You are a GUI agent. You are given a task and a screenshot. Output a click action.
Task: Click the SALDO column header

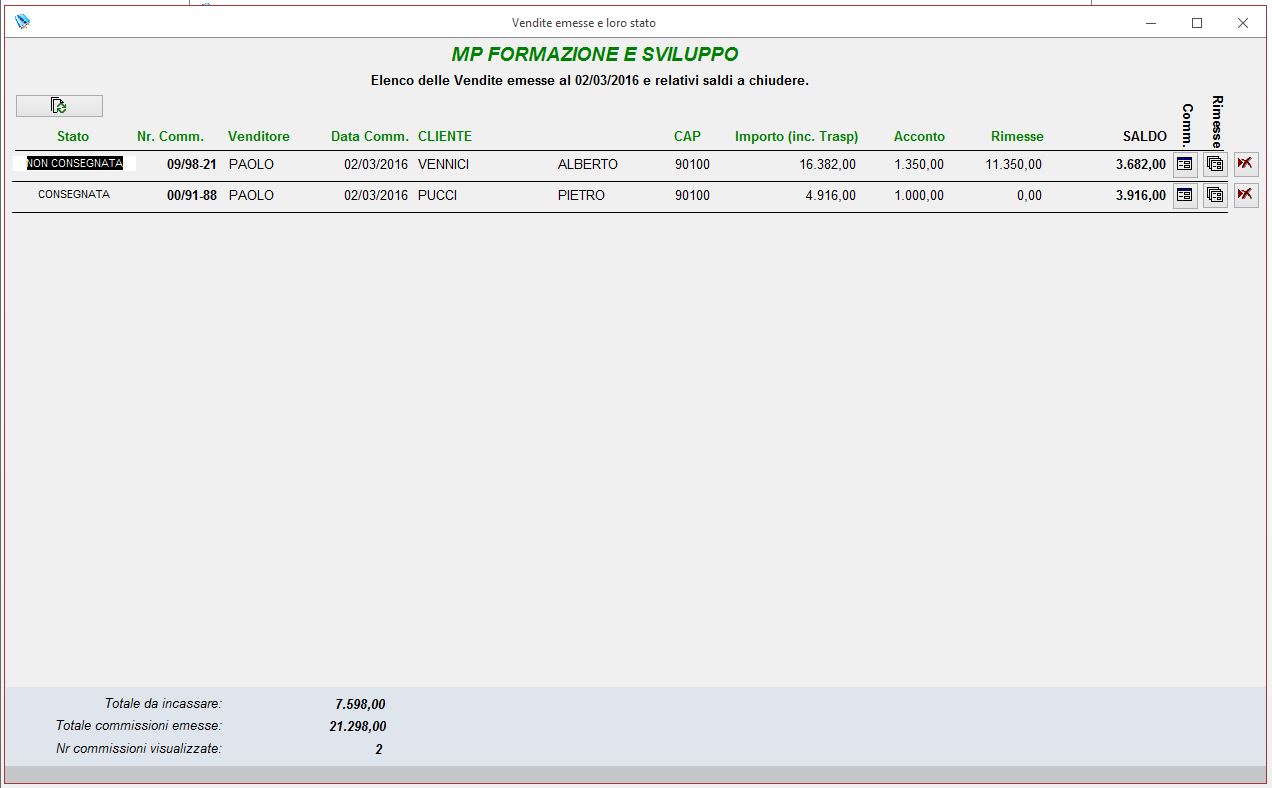coord(1145,136)
